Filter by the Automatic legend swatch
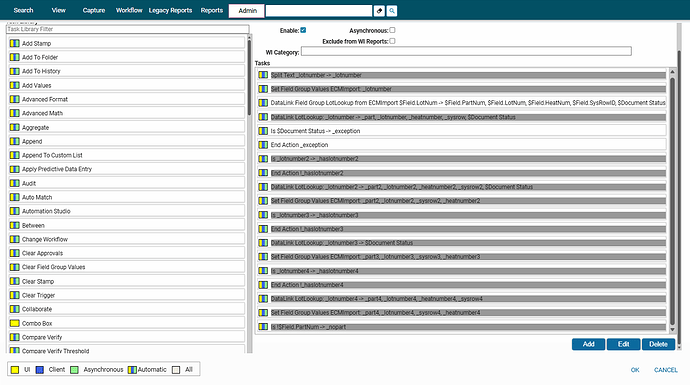 [x=132, y=370]
